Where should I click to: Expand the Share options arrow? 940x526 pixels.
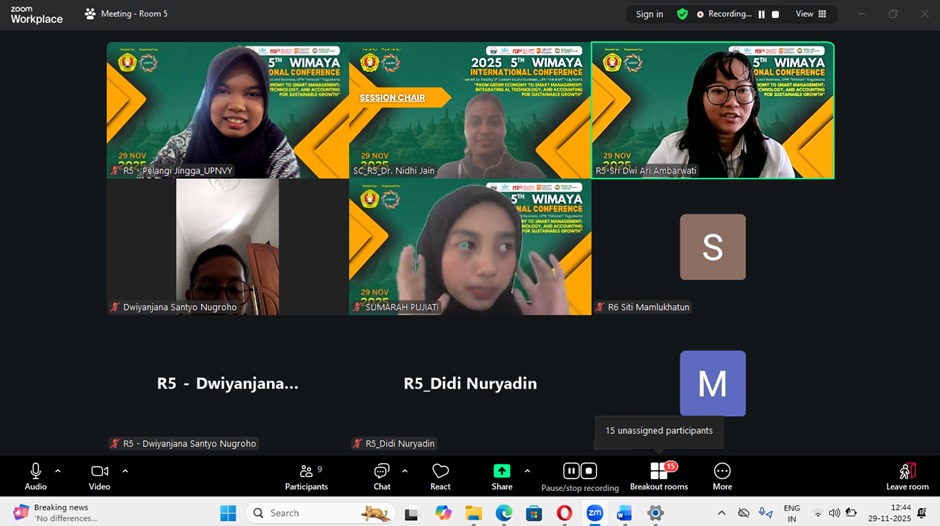pyautogui.click(x=527, y=470)
